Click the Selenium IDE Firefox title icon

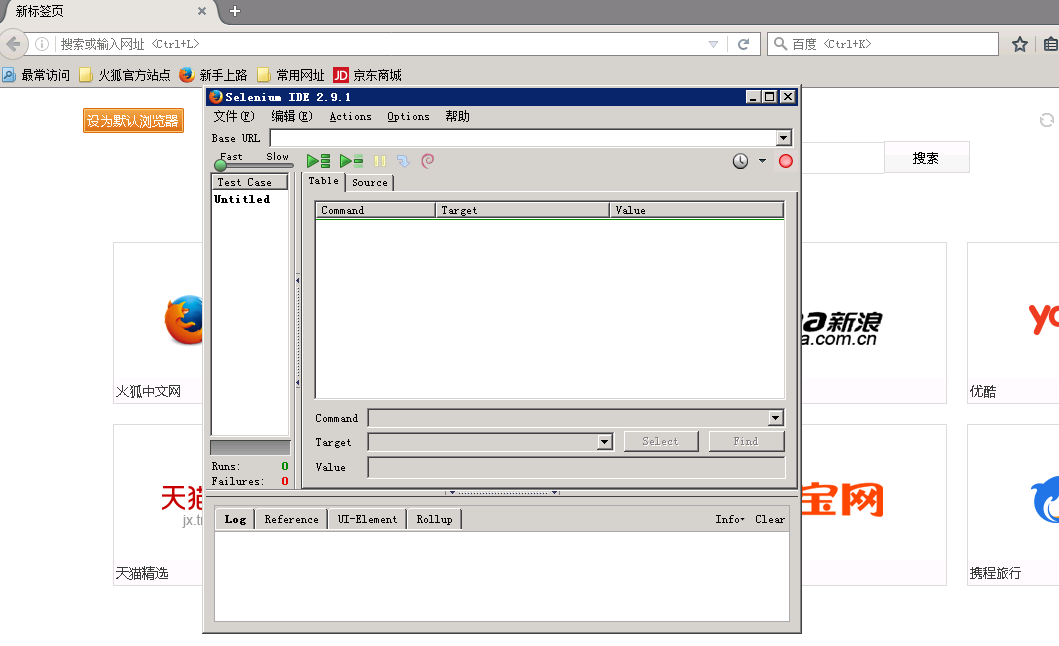(x=216, y=97)
